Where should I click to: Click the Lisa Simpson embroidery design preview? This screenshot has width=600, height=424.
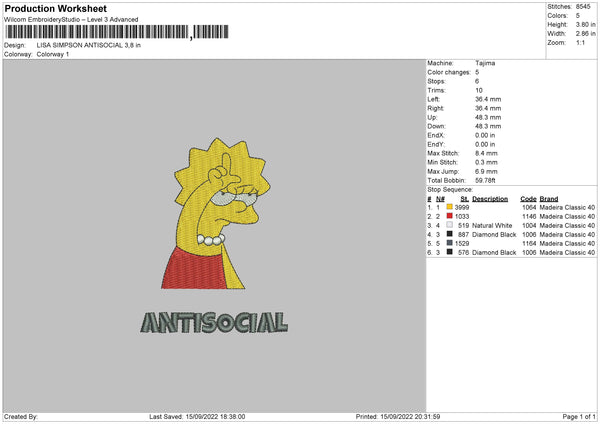(216, 214)
